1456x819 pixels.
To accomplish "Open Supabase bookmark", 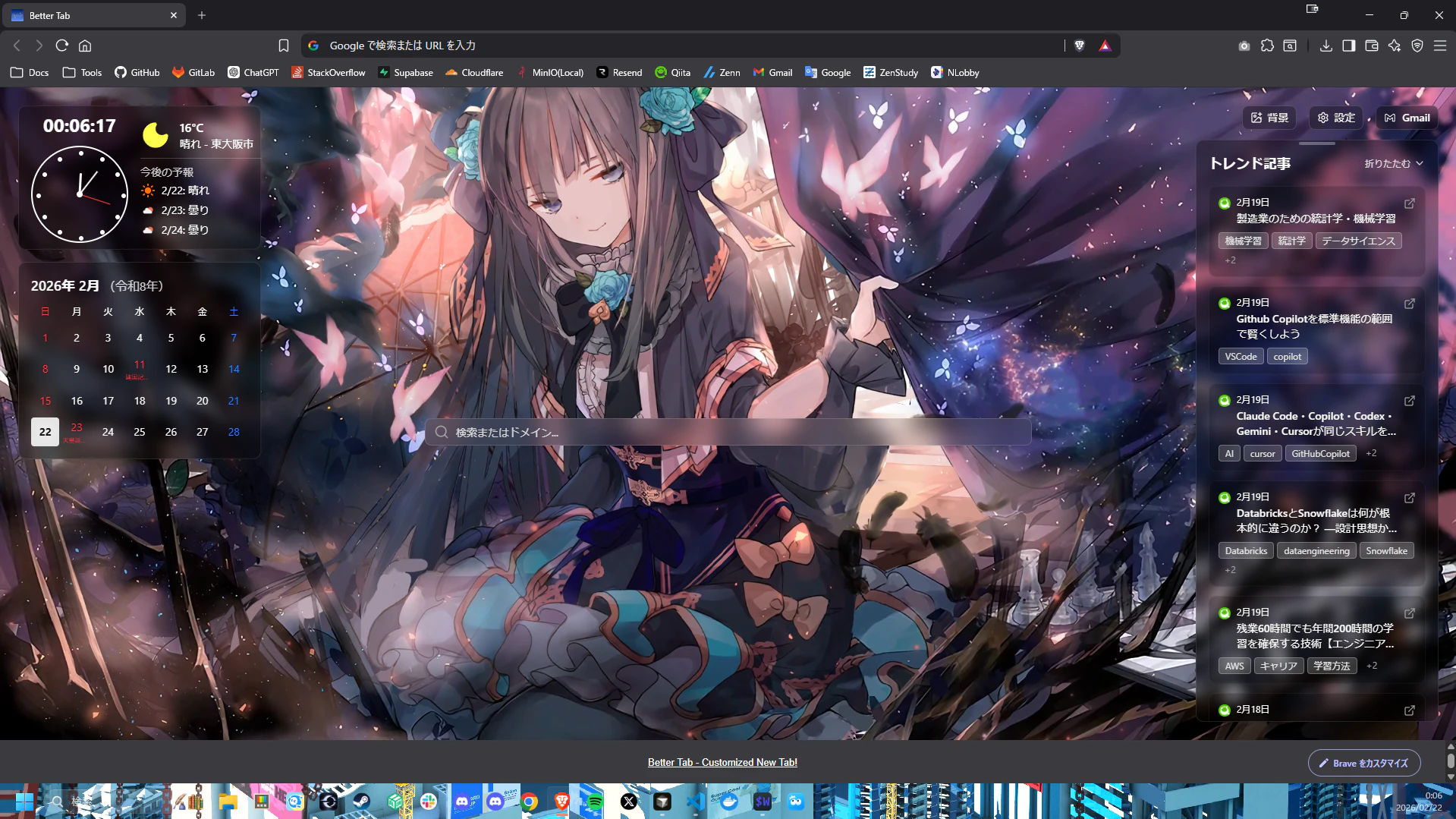I will [x=405, y=73].
